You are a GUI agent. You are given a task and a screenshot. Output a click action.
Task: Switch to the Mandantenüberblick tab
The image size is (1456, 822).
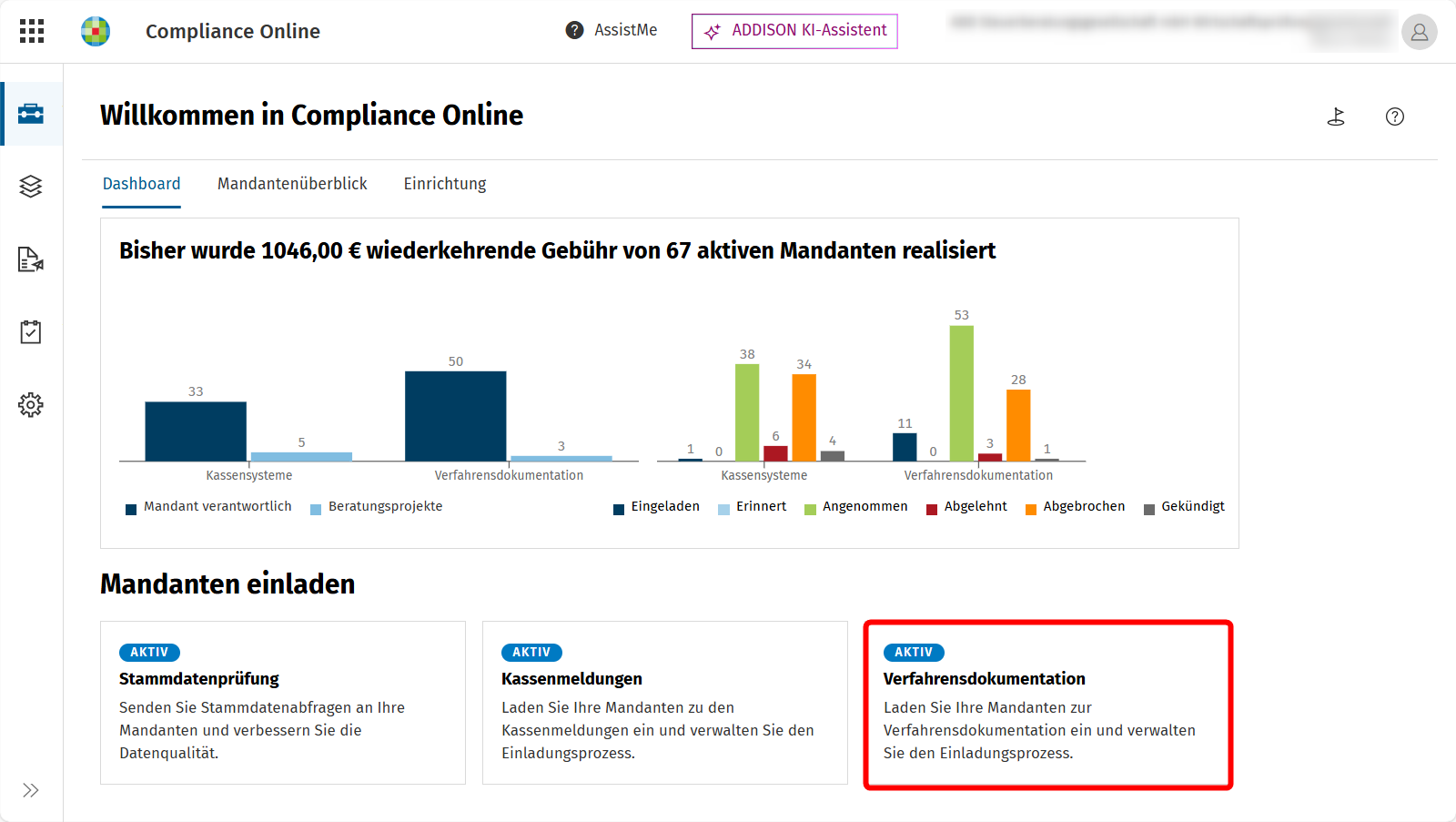click(292, 184)
